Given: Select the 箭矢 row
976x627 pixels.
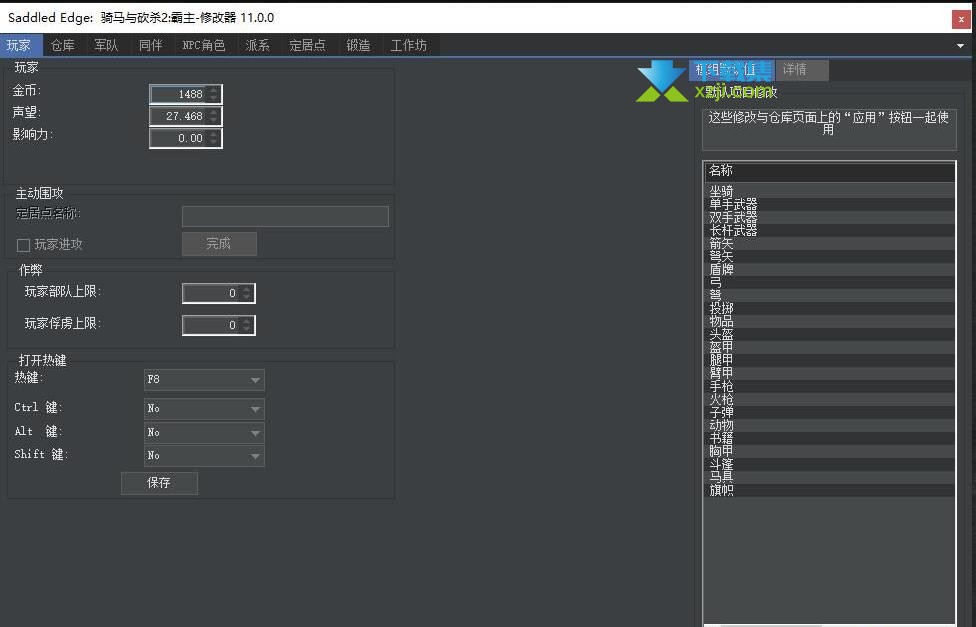Looking at the screenshot, I should (830, 243).
